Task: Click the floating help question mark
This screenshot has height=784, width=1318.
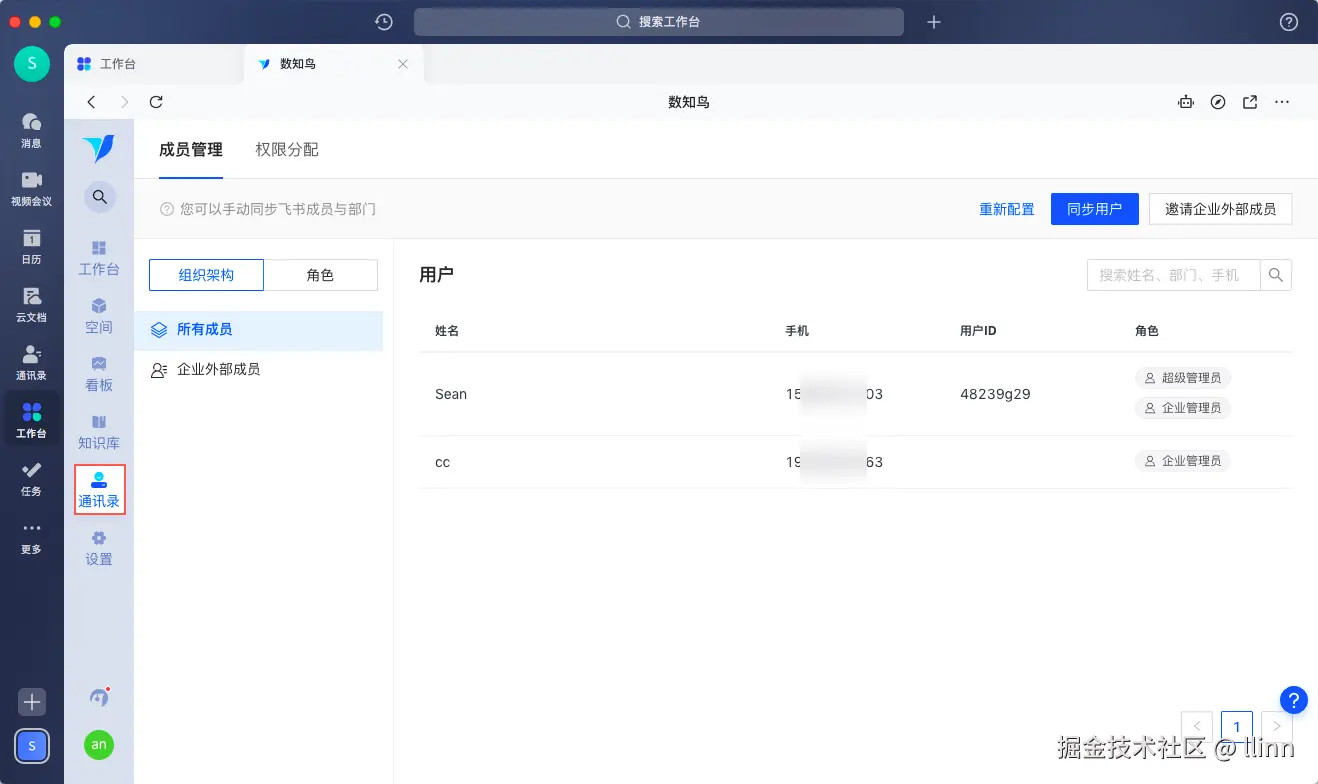Action: pos(1292,700)
